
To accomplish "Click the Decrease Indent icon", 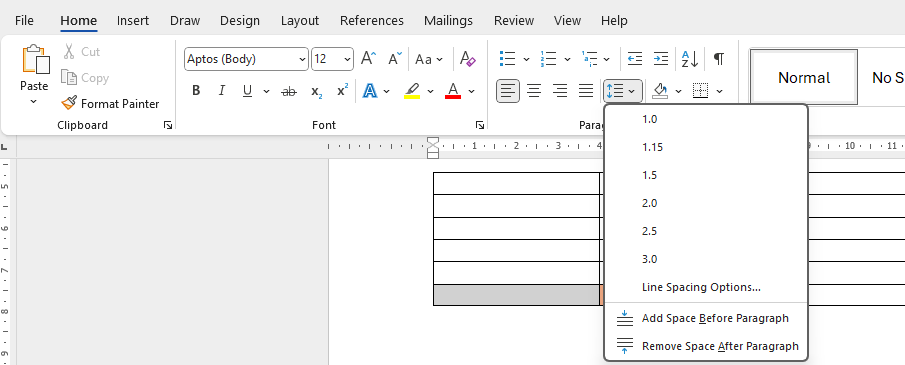I will click(635, 59).
